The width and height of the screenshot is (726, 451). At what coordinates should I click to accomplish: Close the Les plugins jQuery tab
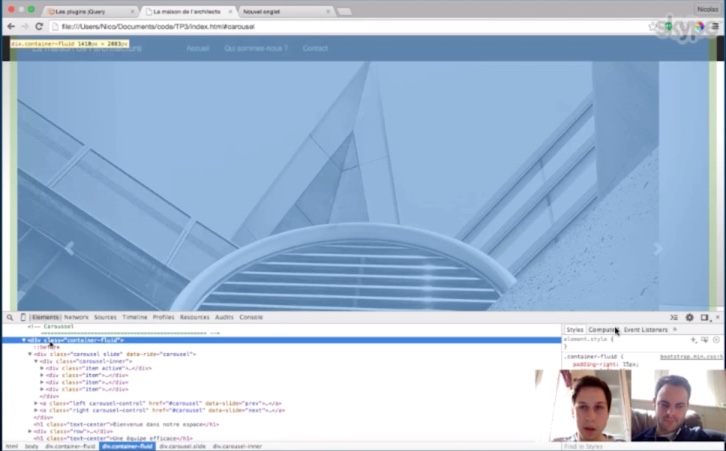132,12
